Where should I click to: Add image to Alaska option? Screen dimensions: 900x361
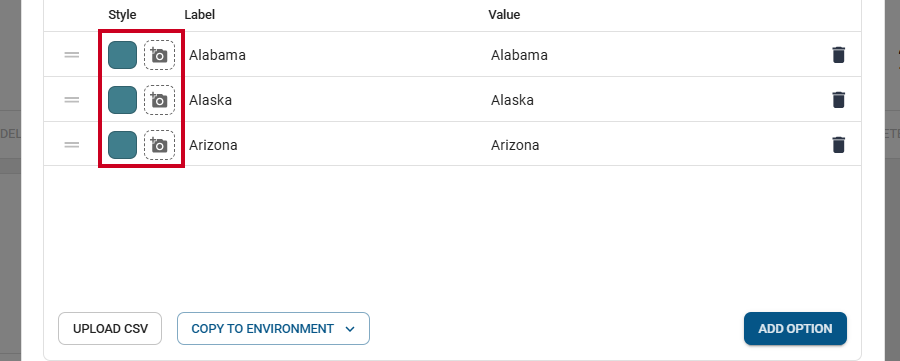(160, 100)
